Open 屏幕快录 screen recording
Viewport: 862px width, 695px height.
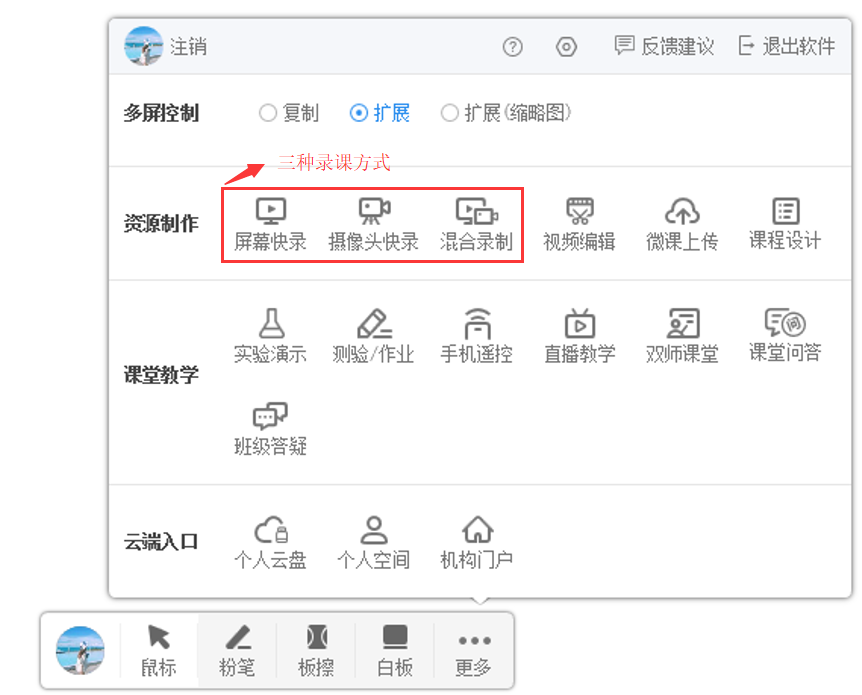click(270, 224)
